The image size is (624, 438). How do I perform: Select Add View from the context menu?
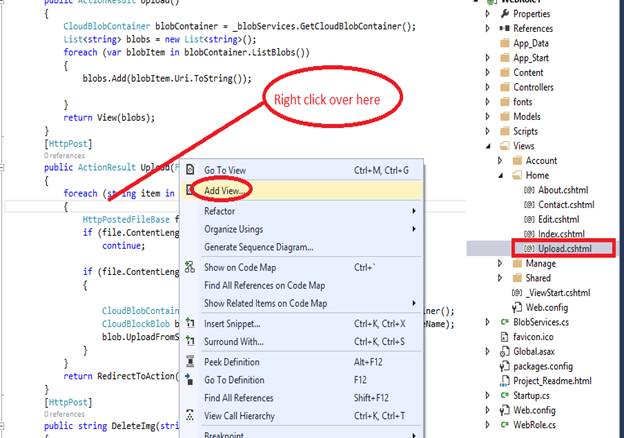pyautogui.click(x=302, y=191)
